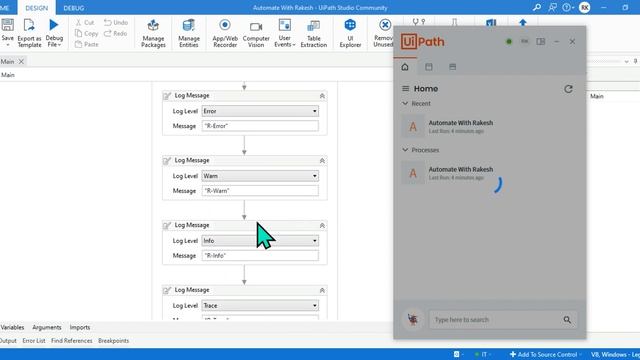Click the Paste command
The width and height of the screenshot is (640, 360).
pos(87,44)
